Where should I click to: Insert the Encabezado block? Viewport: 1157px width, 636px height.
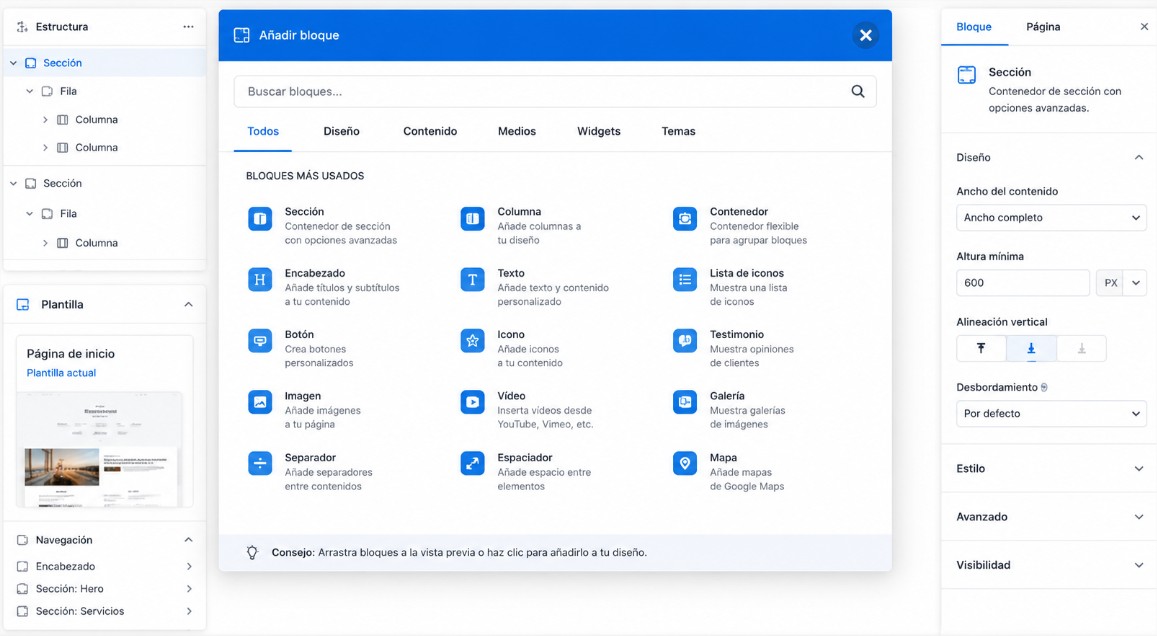point(324,286)
